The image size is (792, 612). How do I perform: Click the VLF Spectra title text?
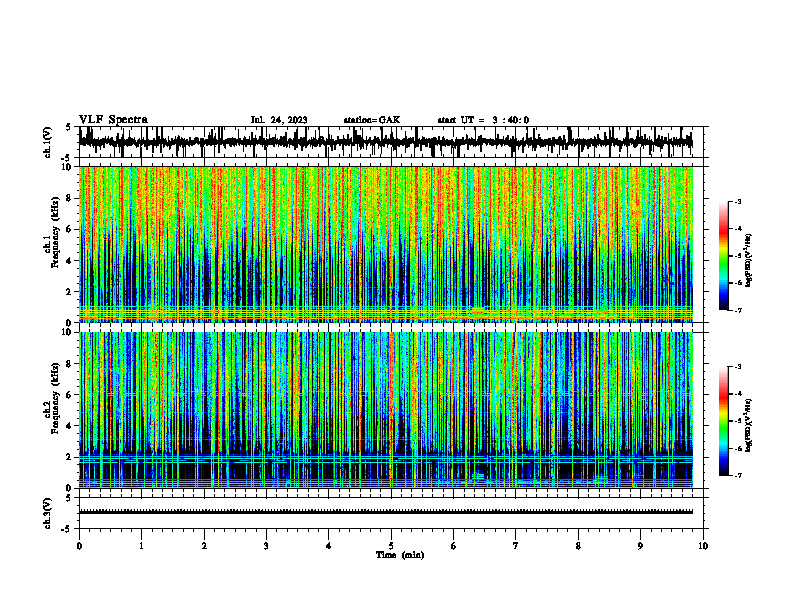113,120
